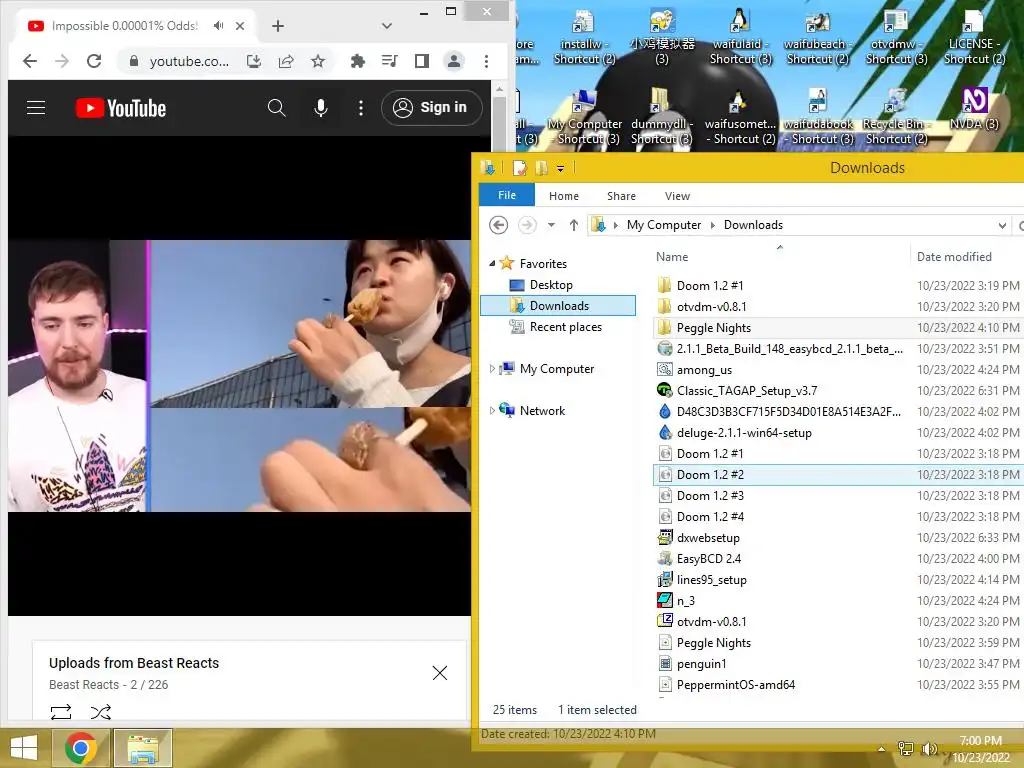Open YouTube search magnifier icon
Viewport: 1024px width, 768px height.
pyautogui.click(x=276, y=108)
